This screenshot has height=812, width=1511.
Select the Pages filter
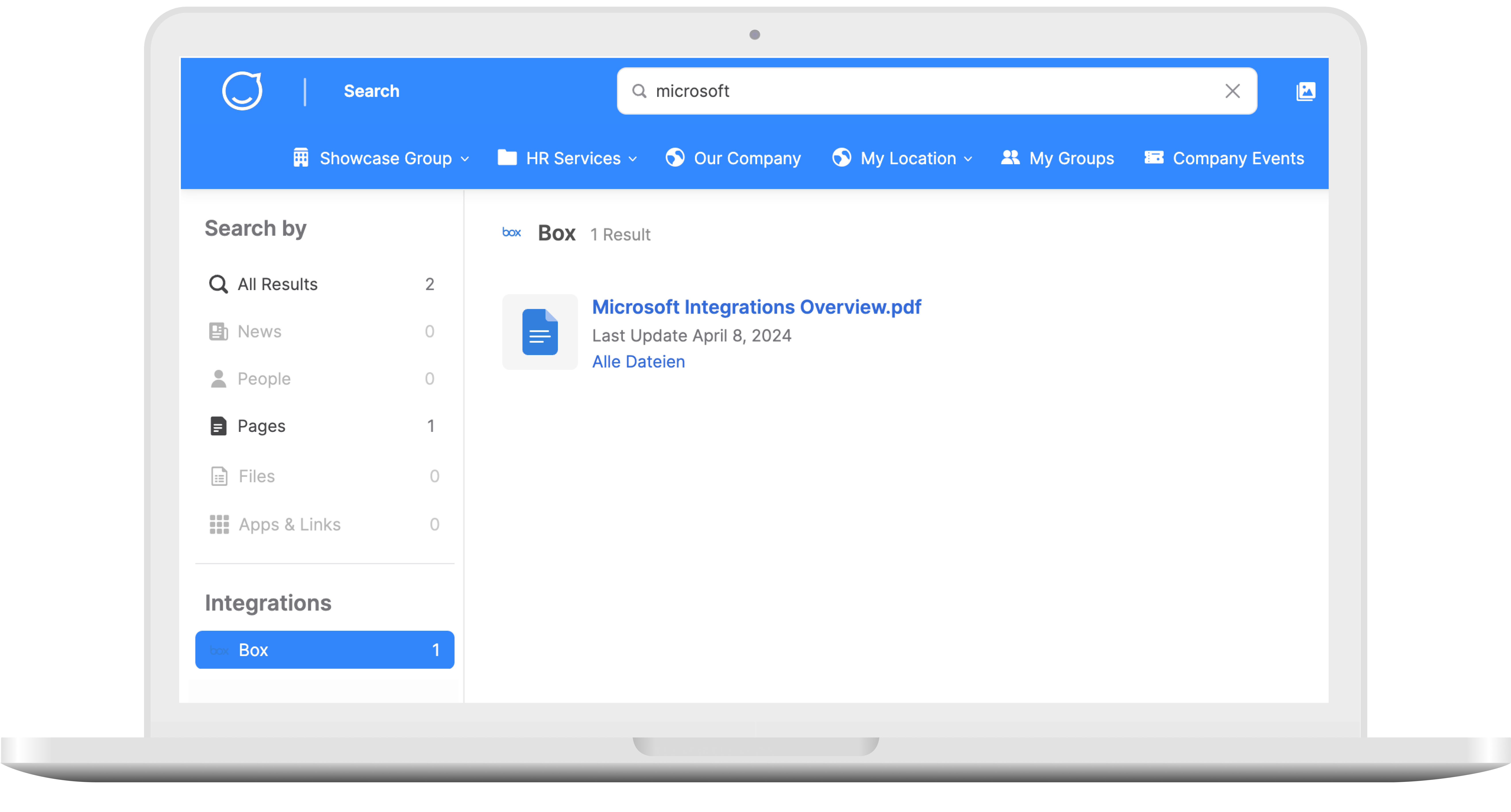(324, 426)
